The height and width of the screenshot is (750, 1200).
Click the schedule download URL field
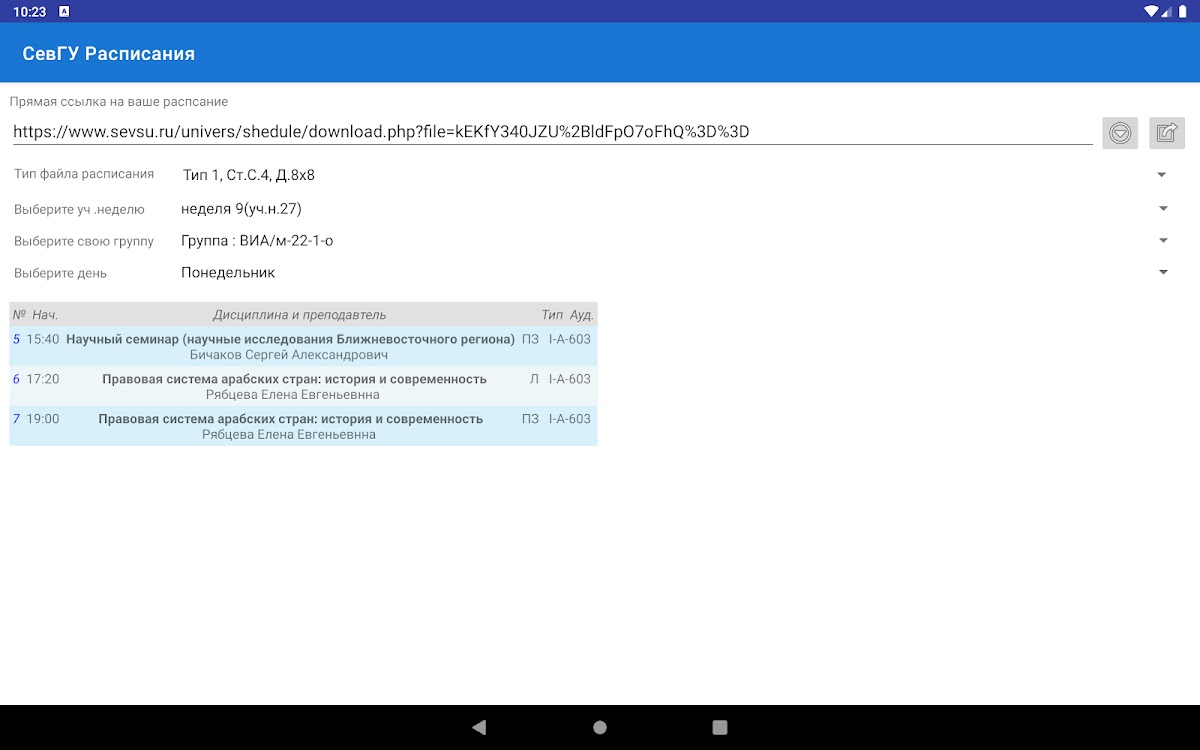[x=550, y=132]
